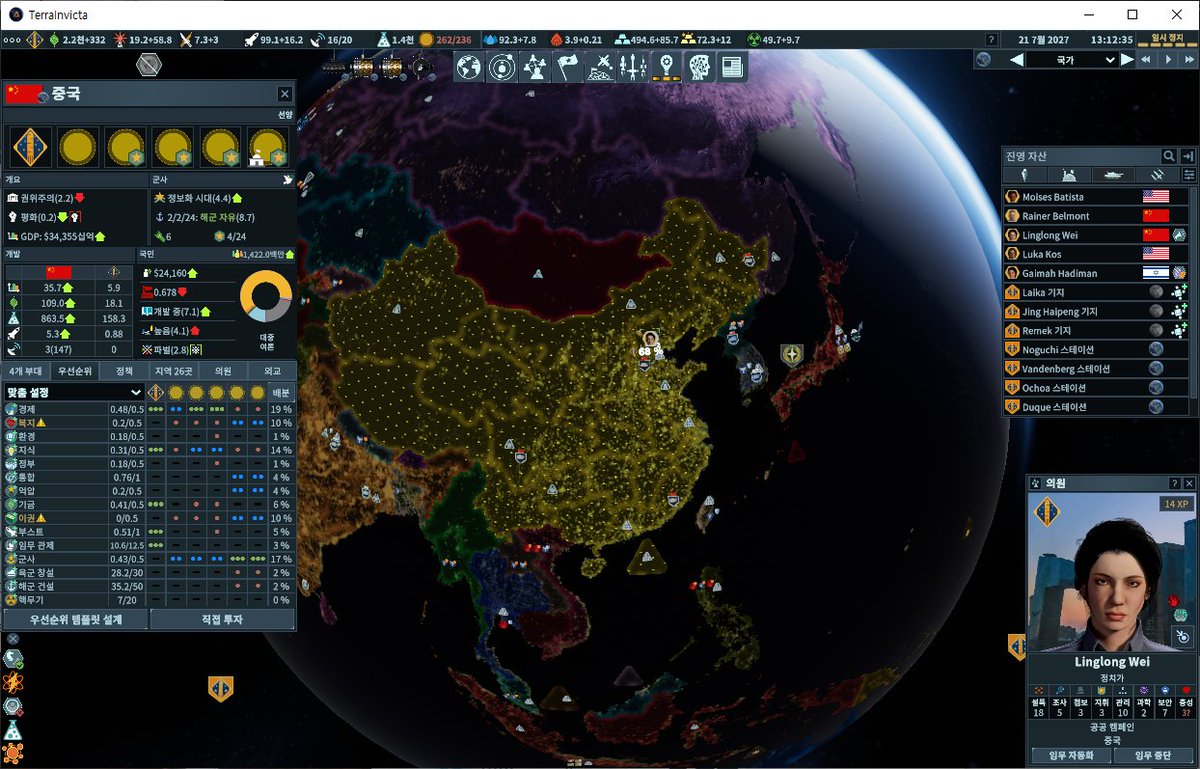Open the 국가 map mode dropdown
Viewport: 1200px width, 769px height.
pos(1071,59)
